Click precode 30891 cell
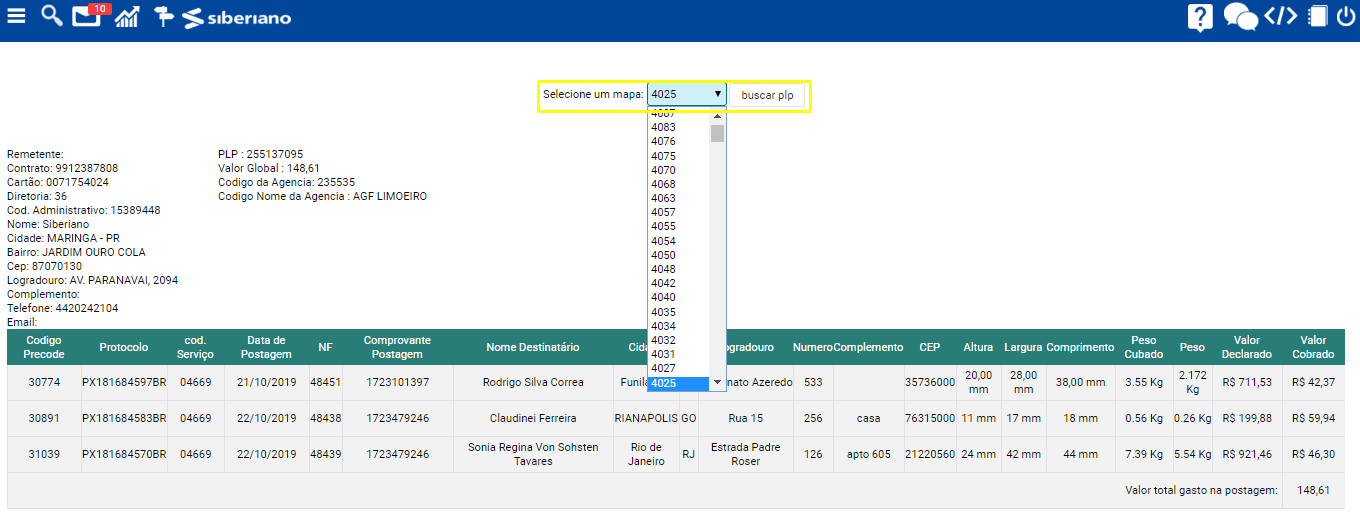Viewport: 1360px width, 513px height. [44, 418]
